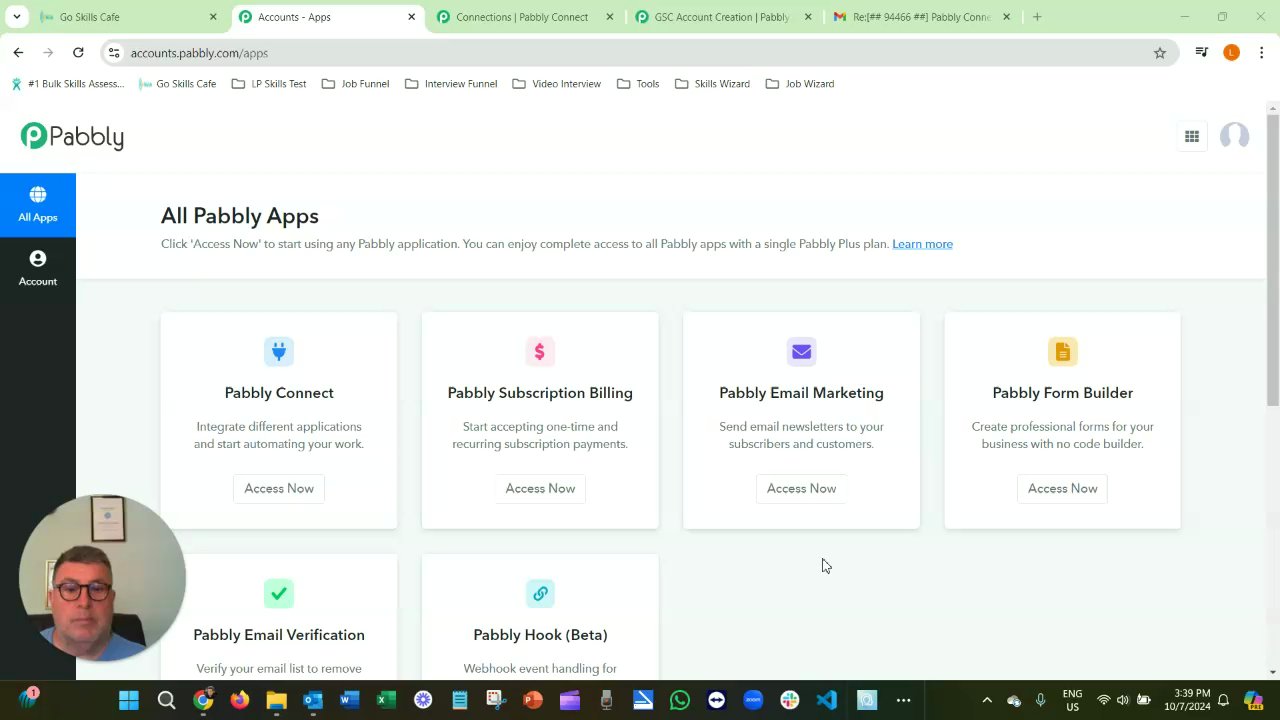Open Firefox from the taskbar
The image size is (1280, 720).
pyautogui.click(x=239, y=701)
